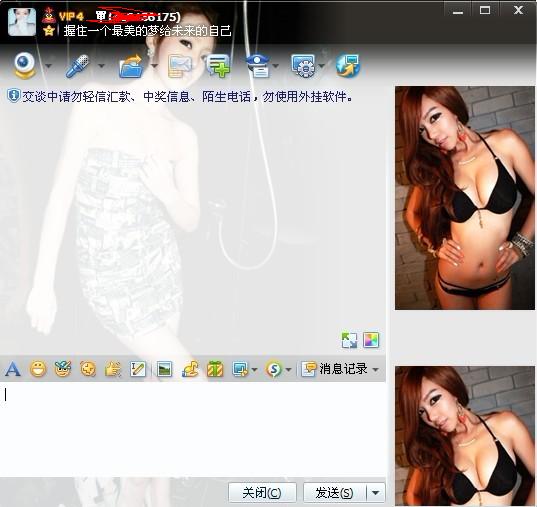Click the star level icon below VIP
The width and height of the screenshot is (537, 507).
click(x=49, y=31)
